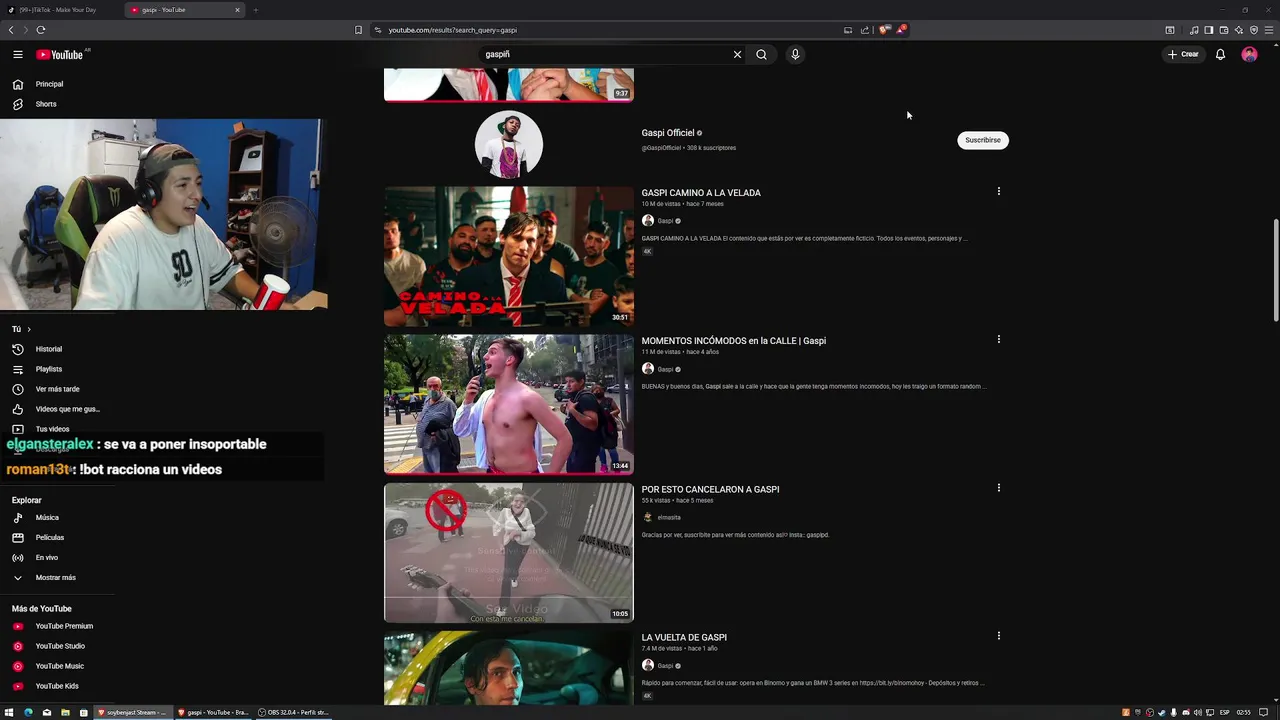Open the music note playlist icon

coord(1194,30)
